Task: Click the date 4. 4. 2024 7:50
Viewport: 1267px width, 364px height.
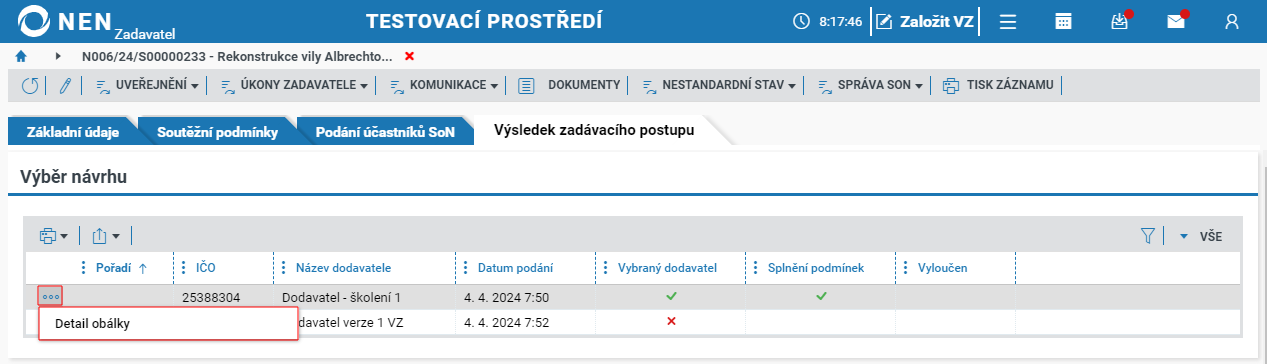Action: (x=506, y=297)
